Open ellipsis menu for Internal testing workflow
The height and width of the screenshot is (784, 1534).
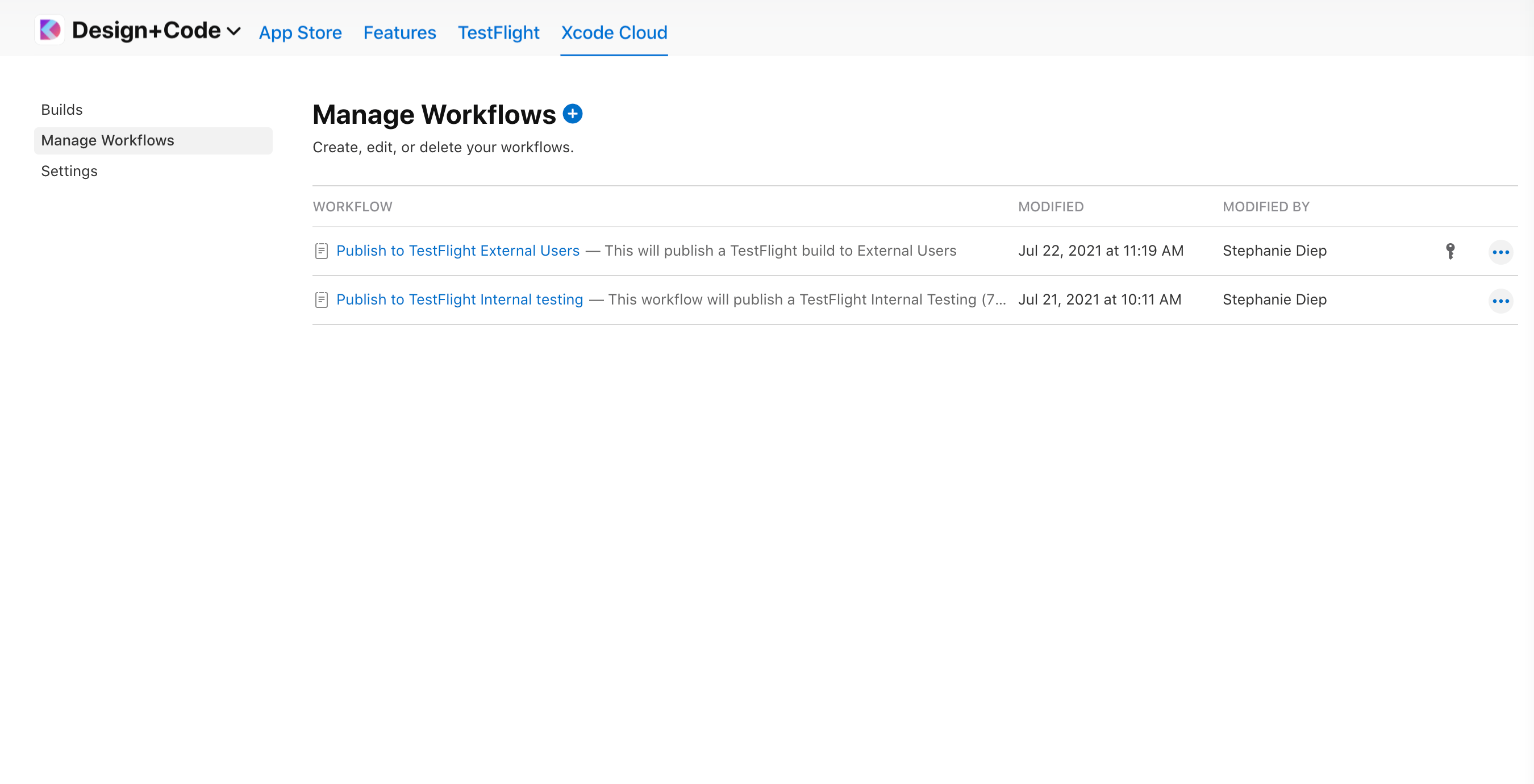point(1500,301)
